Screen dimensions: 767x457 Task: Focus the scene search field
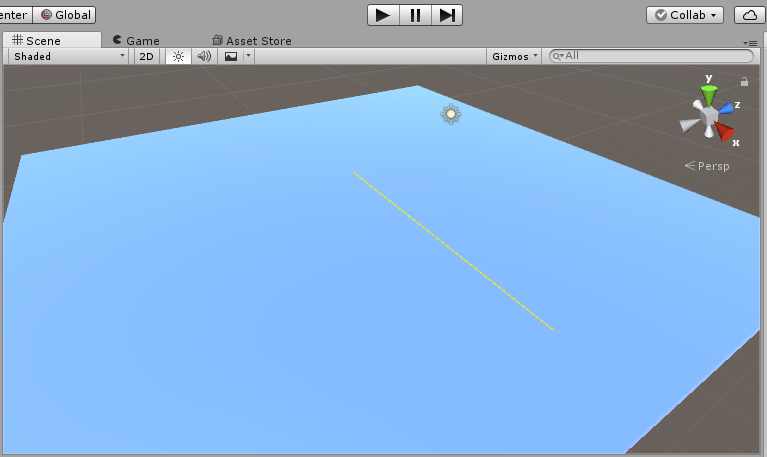coord(652,56)
